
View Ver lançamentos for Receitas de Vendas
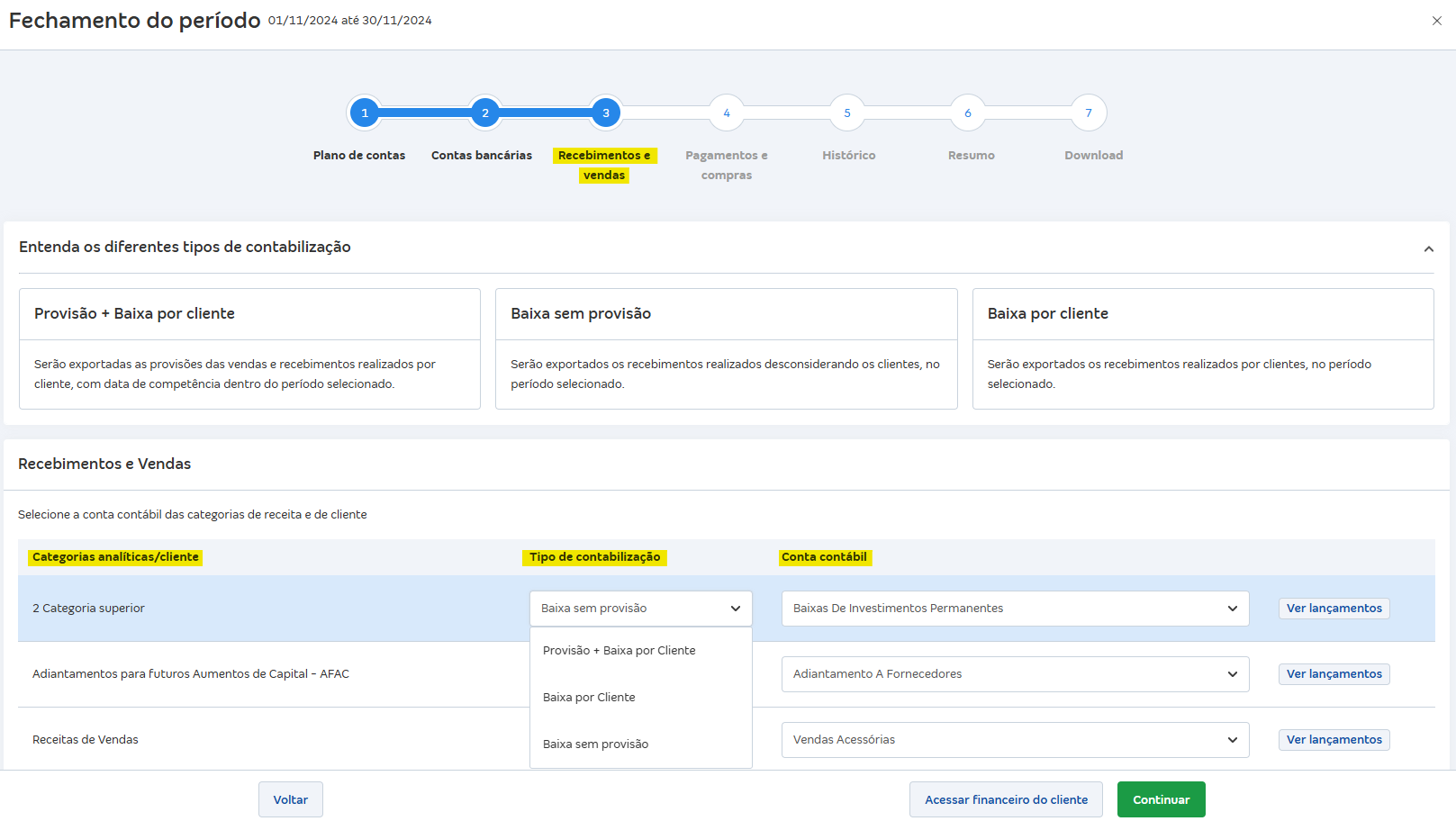click(1334, 739)
